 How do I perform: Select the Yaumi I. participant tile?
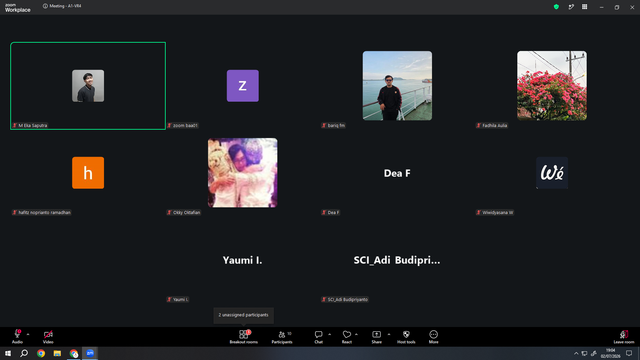click(242, 260)
